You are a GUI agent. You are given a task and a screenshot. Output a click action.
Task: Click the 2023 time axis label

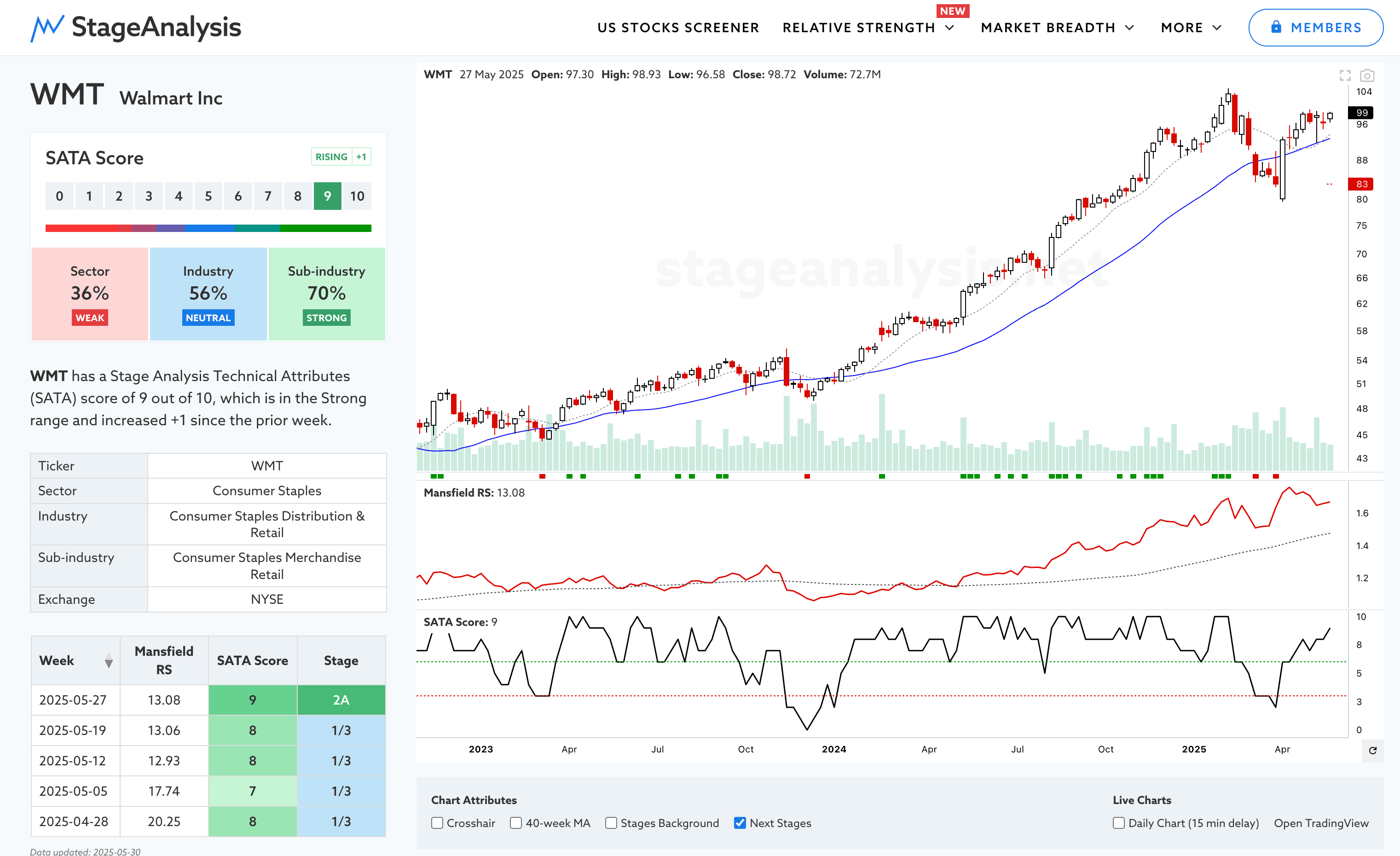click(x=480, y=749)
